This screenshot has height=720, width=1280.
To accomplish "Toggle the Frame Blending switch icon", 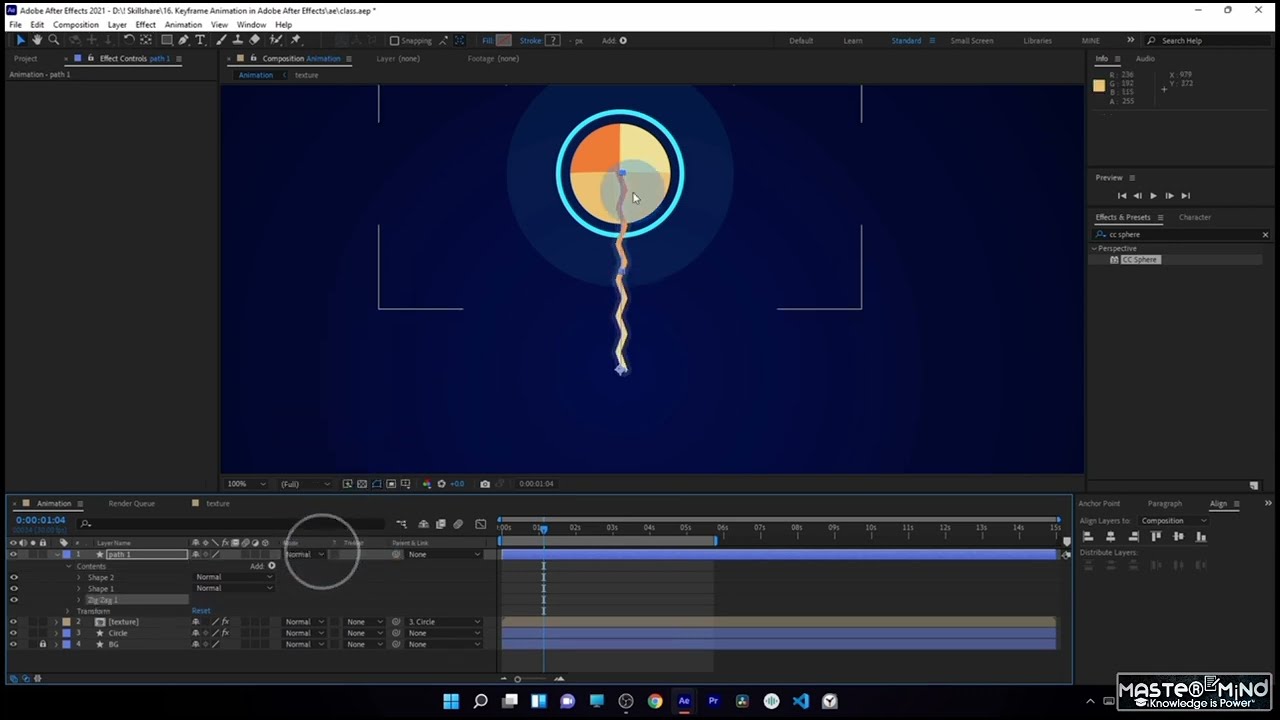I will pos(440,524).
